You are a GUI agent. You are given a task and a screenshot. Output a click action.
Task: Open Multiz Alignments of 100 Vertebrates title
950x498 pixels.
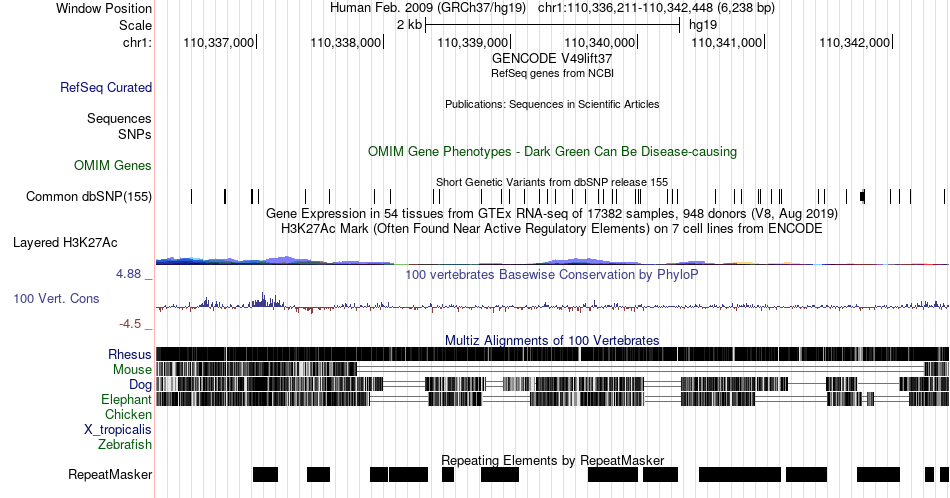pos(552,340)
